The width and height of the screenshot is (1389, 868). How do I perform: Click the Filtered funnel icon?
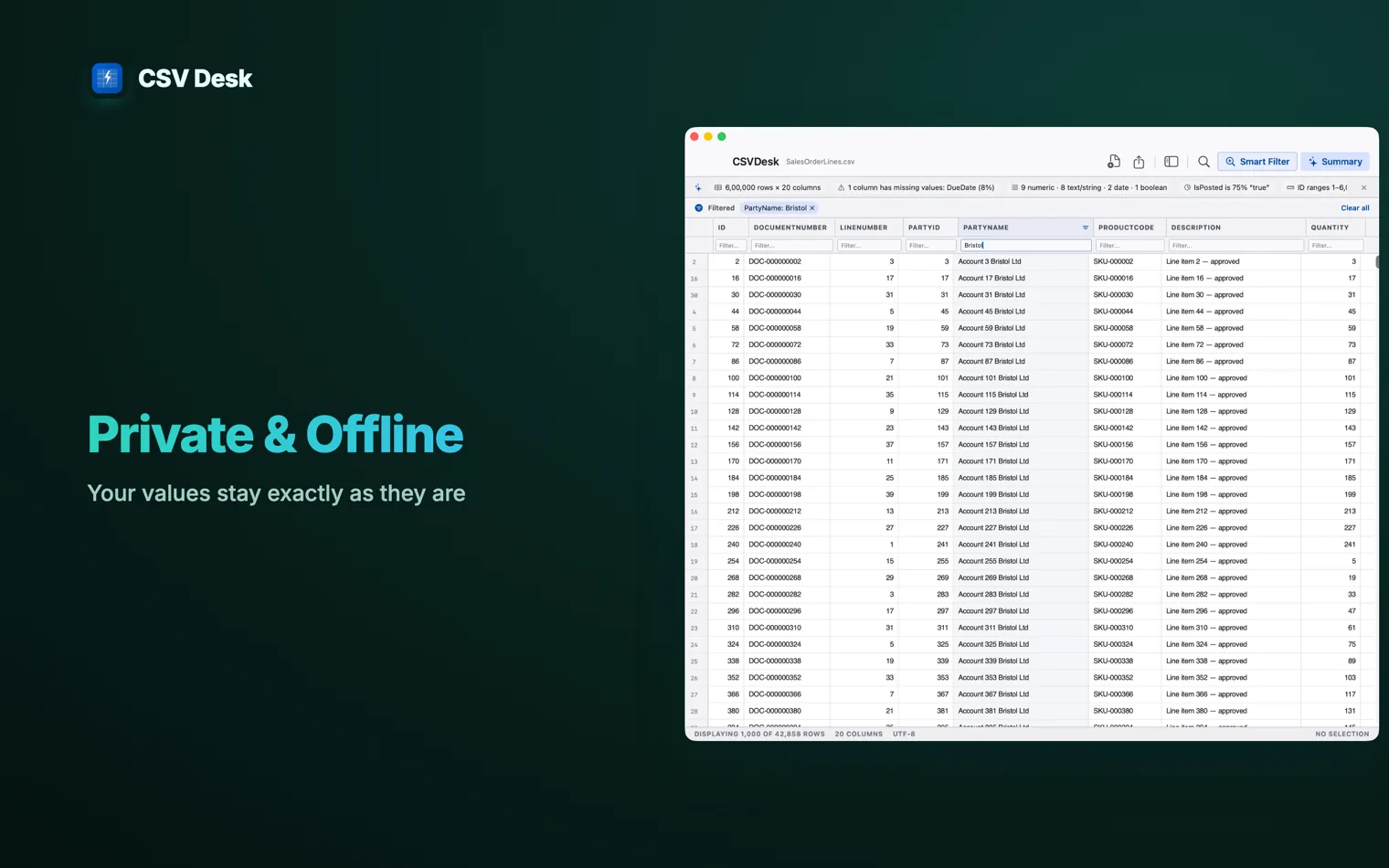click(x=699, y=208)
